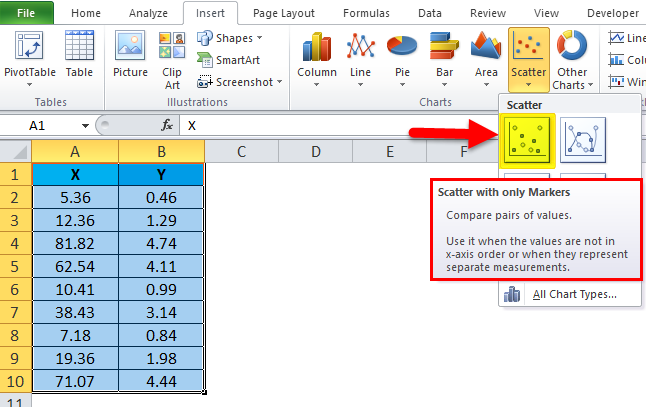
Task: Select column C header
Action: coord(241,151)
